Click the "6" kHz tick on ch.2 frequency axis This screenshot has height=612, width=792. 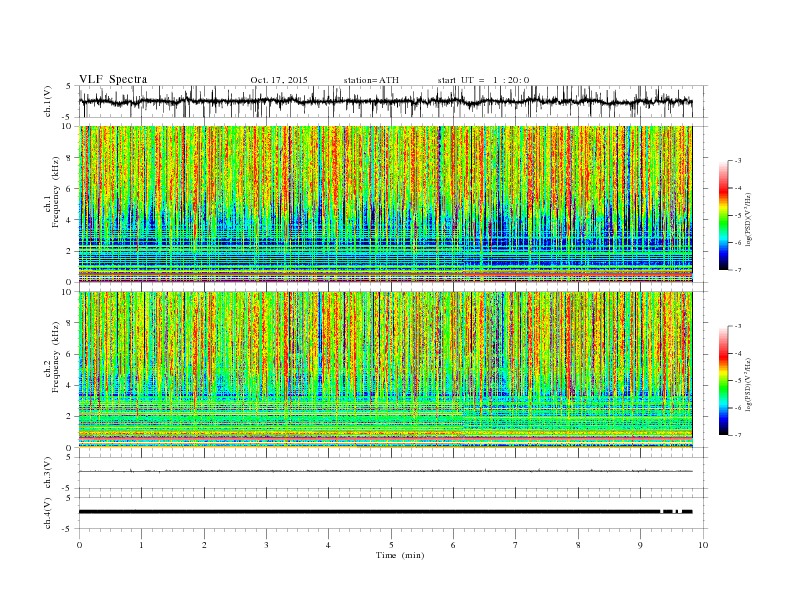pos(69,354)
